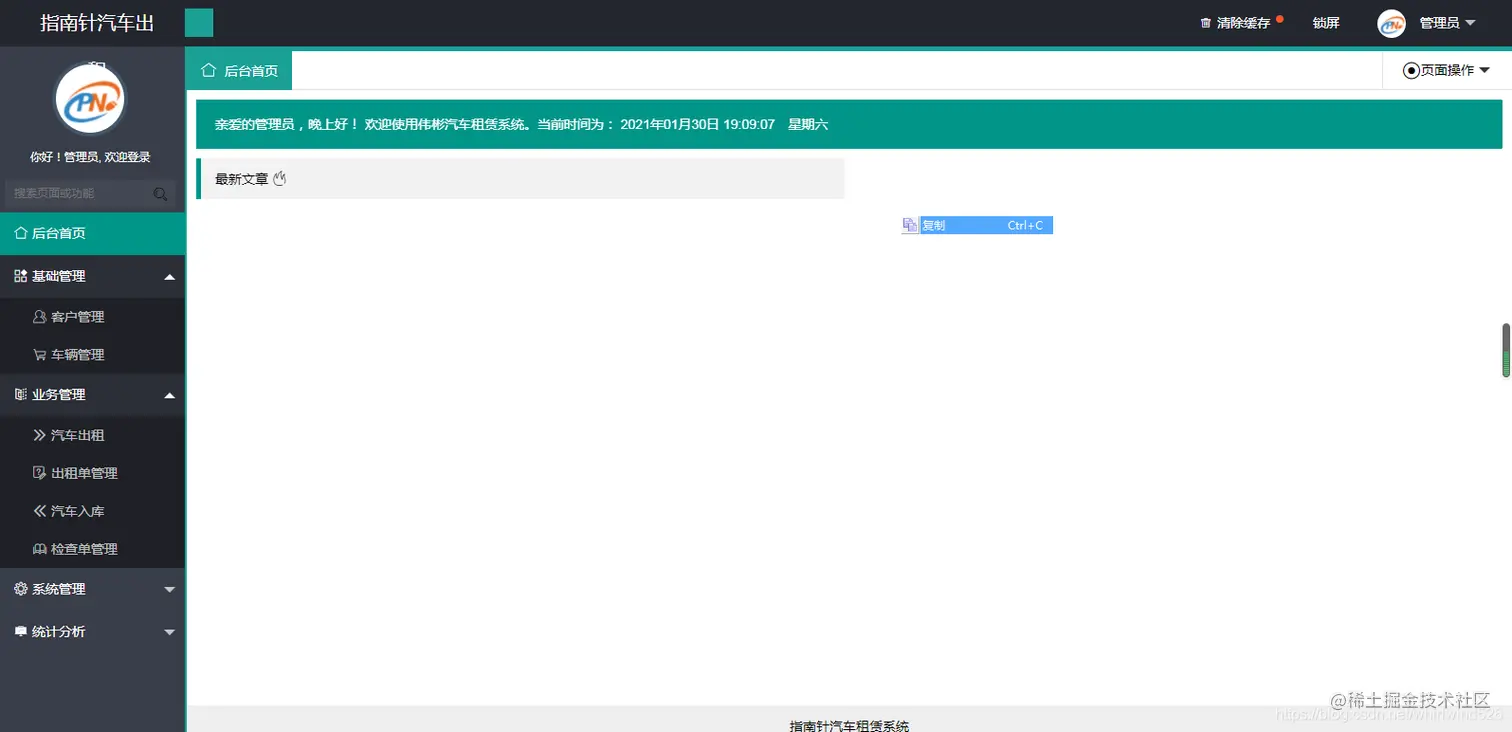
Task: Click the search magnifier icon in sidebar
Action: pos(160,194)
